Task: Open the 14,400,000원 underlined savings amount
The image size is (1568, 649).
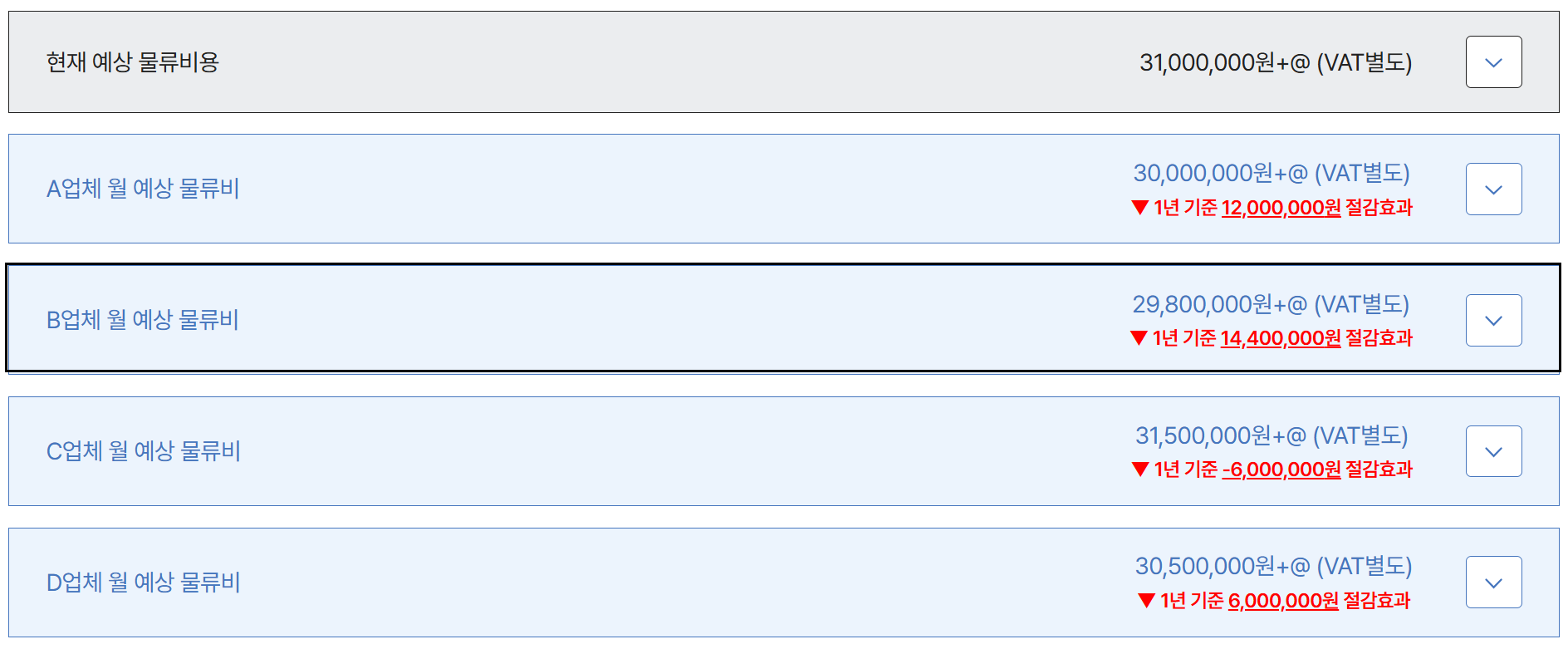Action: [x=1280, y=338]
